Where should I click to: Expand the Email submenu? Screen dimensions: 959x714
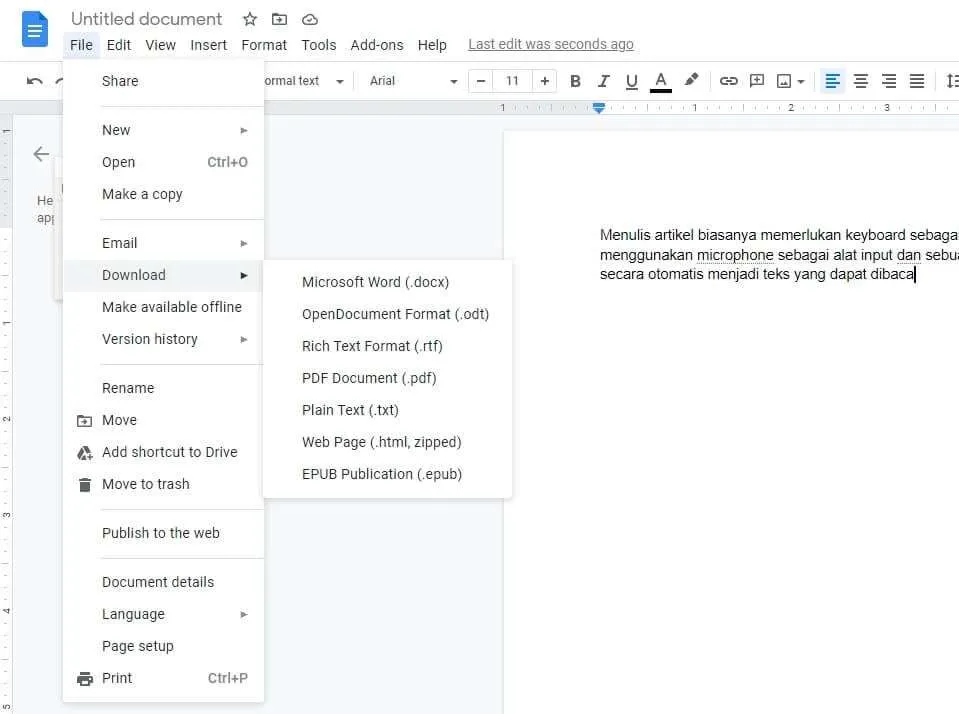[x=163, y=243]
